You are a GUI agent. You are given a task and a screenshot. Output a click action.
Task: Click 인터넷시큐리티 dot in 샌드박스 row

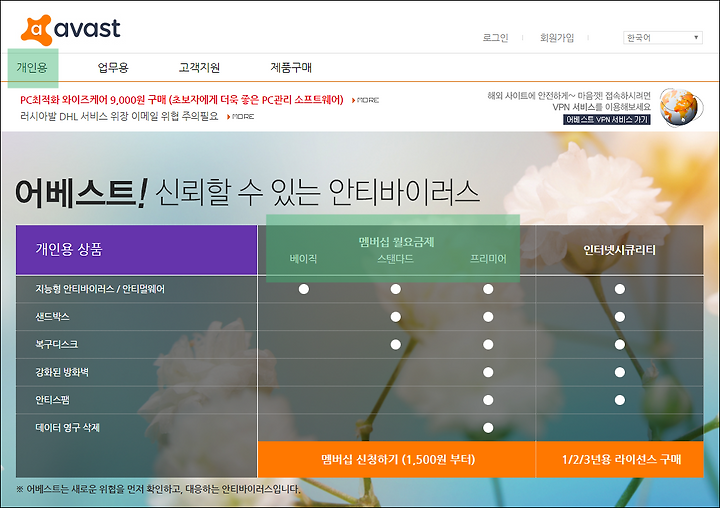[619, 317]
